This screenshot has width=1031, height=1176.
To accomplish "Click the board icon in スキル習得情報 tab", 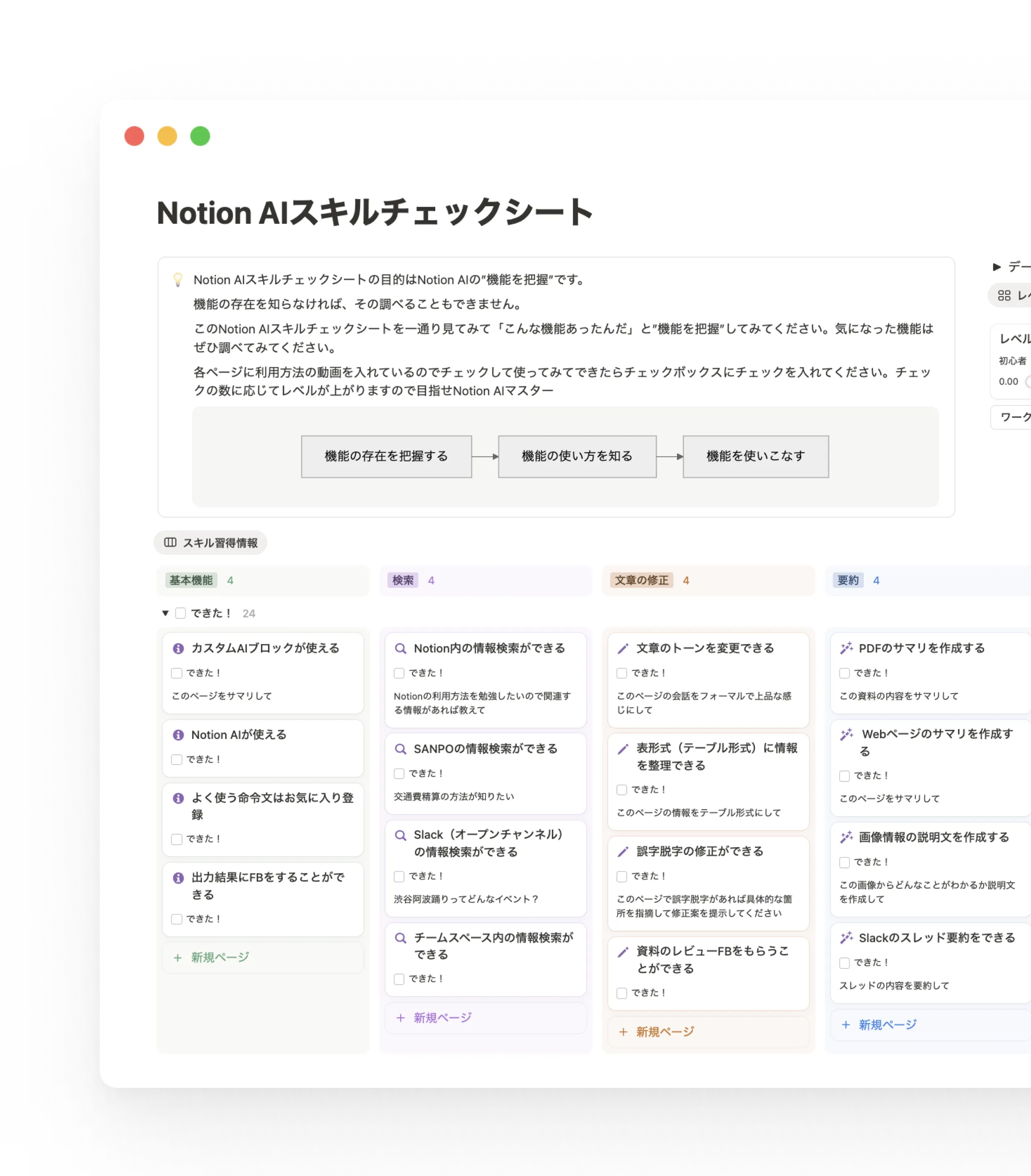I will click(x=170, y=543).
